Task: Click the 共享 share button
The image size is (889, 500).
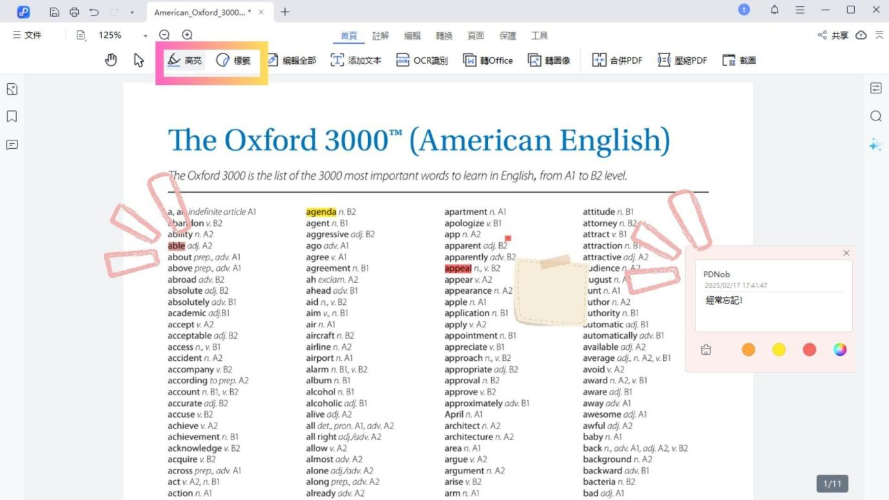Action: (x=833, y=35)
